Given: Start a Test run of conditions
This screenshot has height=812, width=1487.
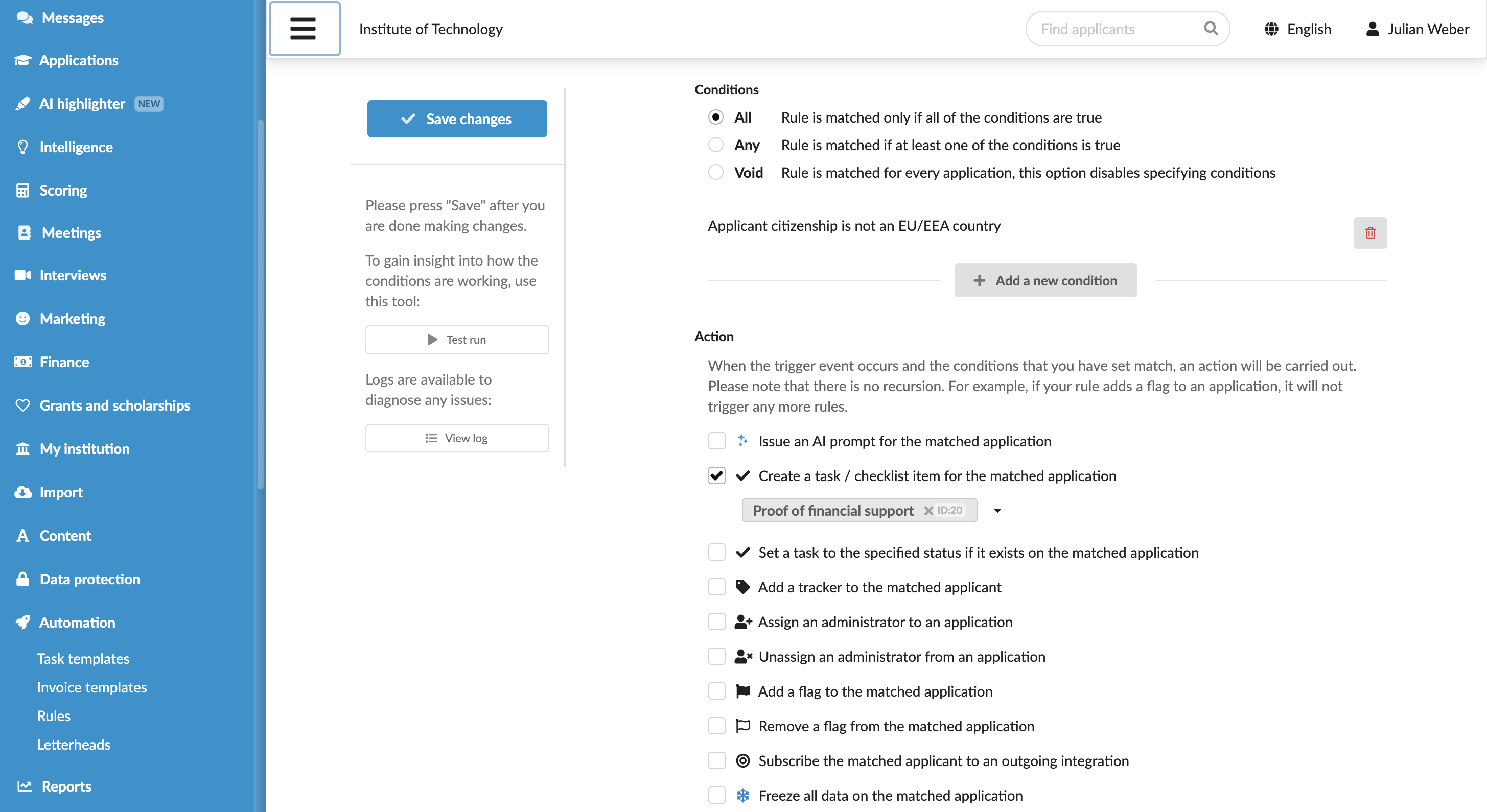Looking at the screenshot, I should coord(457,340).
